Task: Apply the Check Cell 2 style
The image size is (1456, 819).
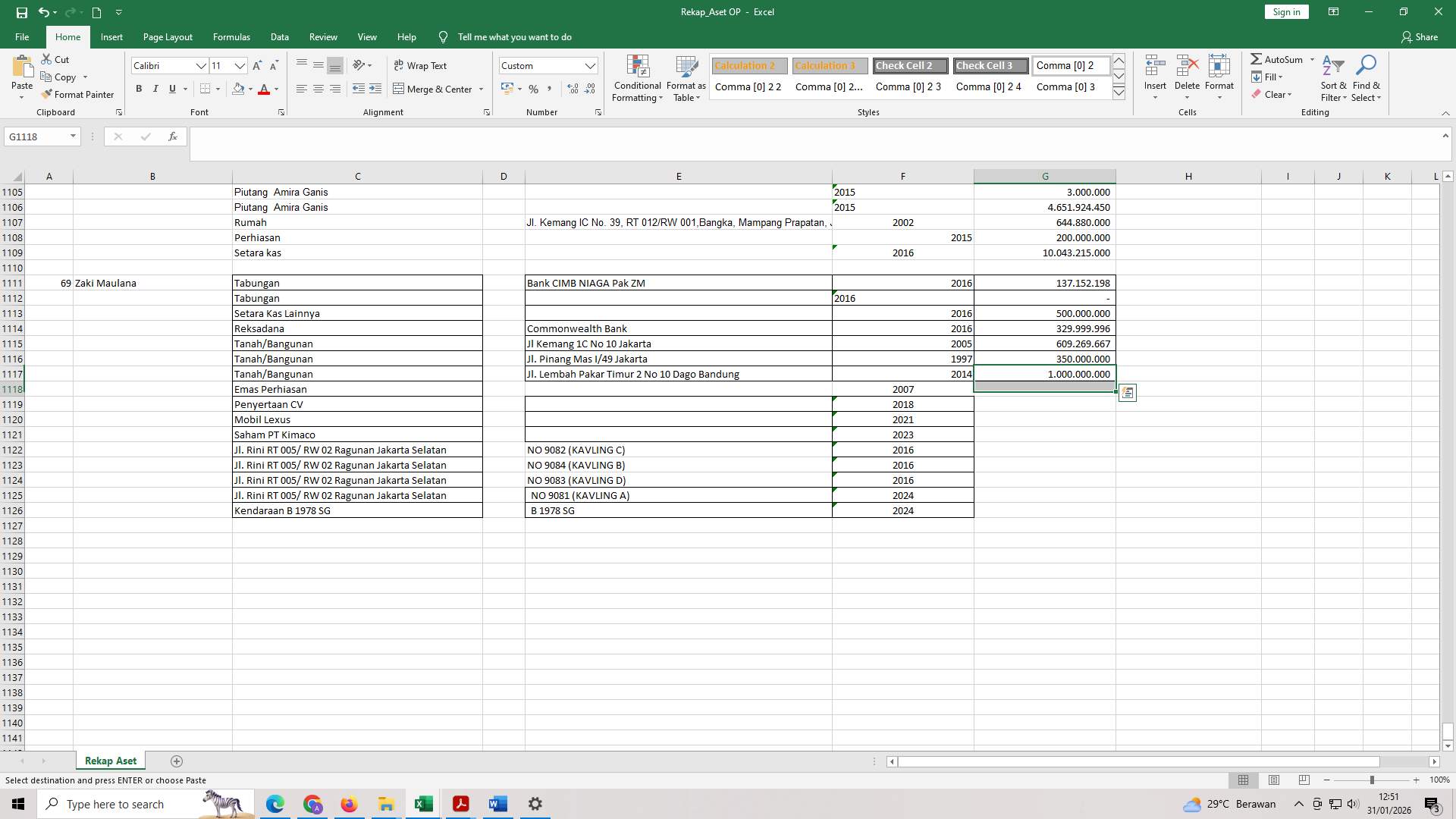Action: pyautogui.click(x=909, y=66)
